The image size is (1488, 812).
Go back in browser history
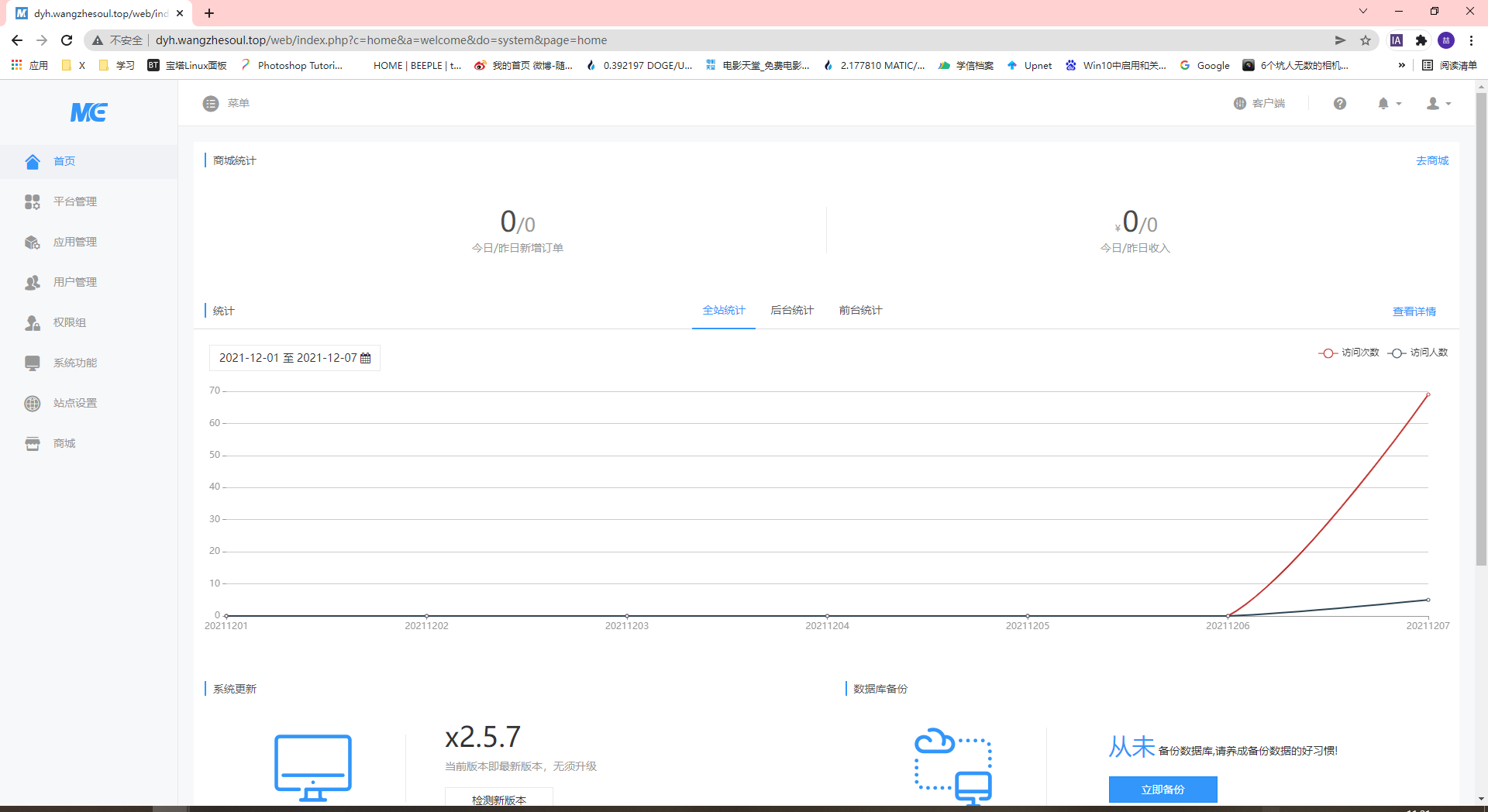coord(17,40)
